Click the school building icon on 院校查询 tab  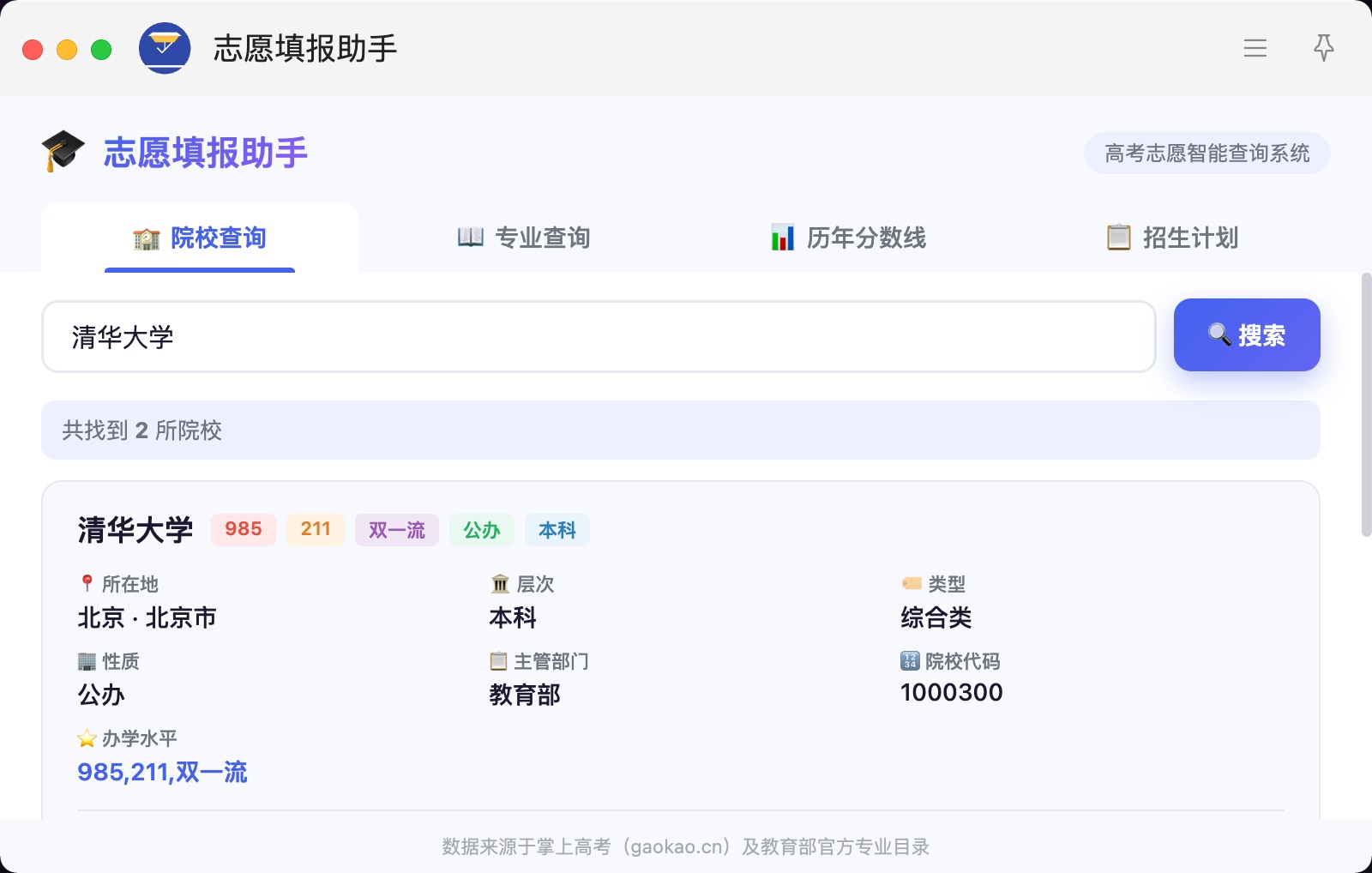(147, 238)
